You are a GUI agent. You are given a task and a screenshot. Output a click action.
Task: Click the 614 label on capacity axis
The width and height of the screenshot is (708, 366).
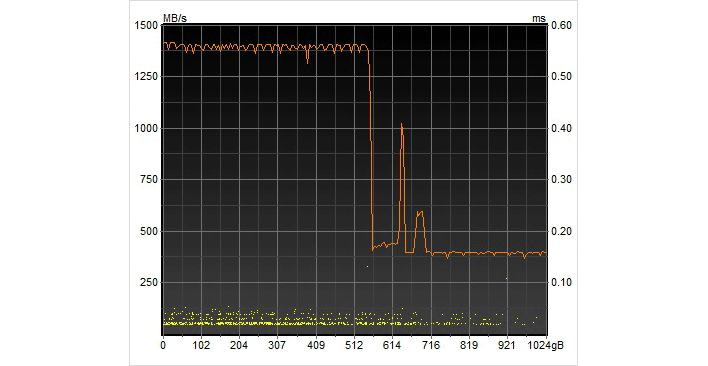tap(392, 346)
